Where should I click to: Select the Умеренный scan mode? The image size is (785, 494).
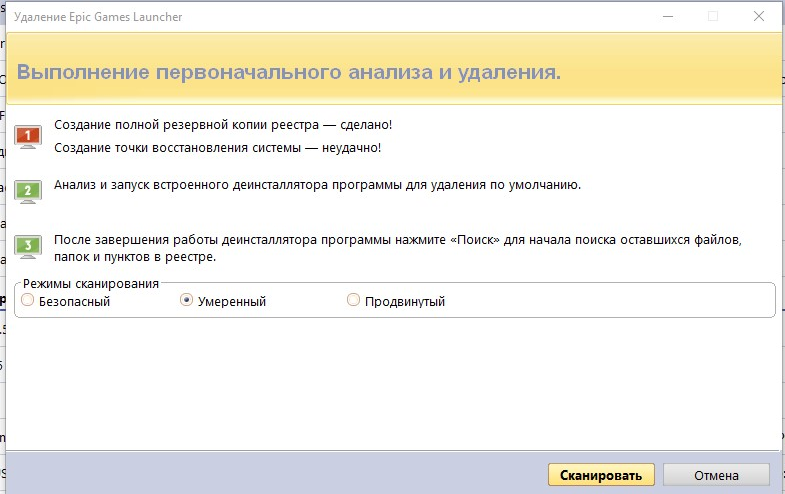pos(186,300)
